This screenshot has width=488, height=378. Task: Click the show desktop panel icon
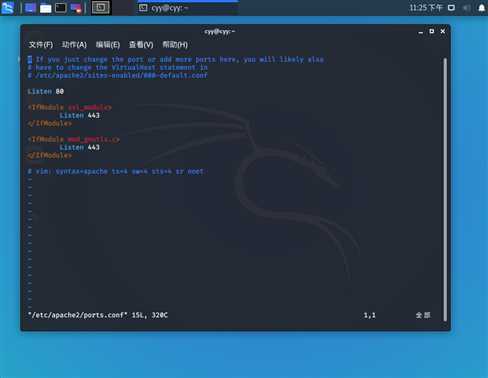(x=30, y=8)
